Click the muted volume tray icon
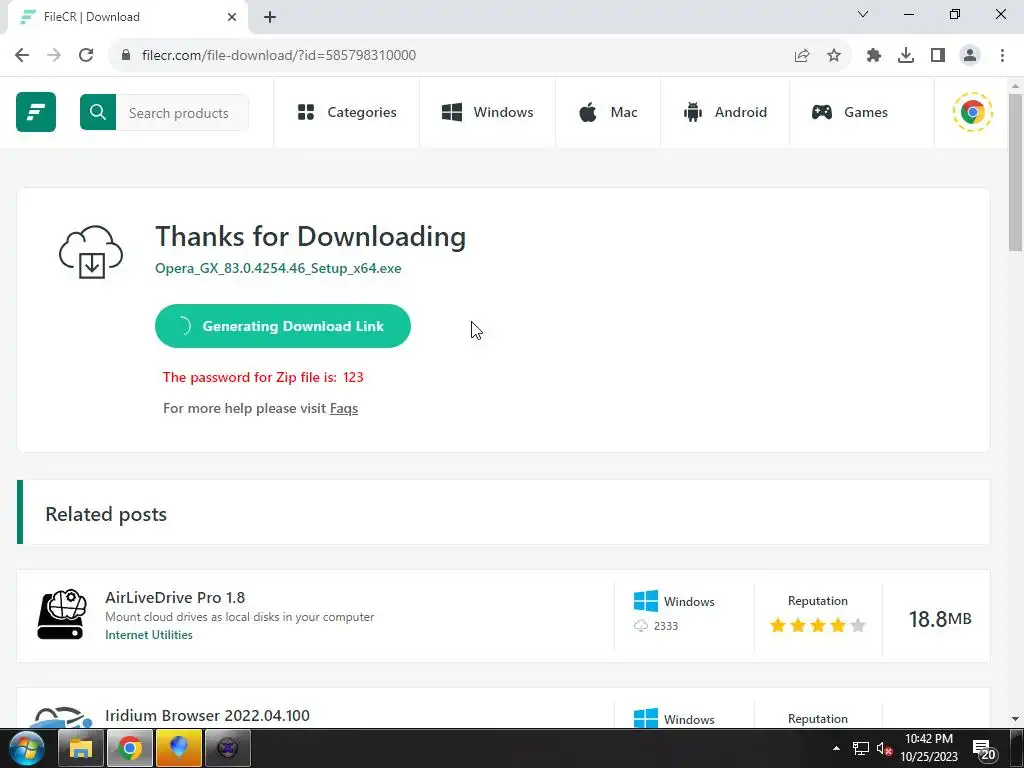This screenshot has height=768, width=1024. [884, 748]
